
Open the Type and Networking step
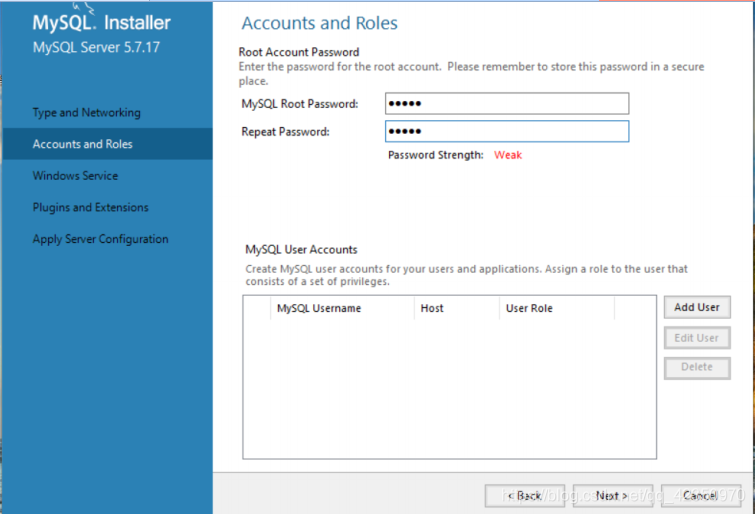click(x=87, y=113)
